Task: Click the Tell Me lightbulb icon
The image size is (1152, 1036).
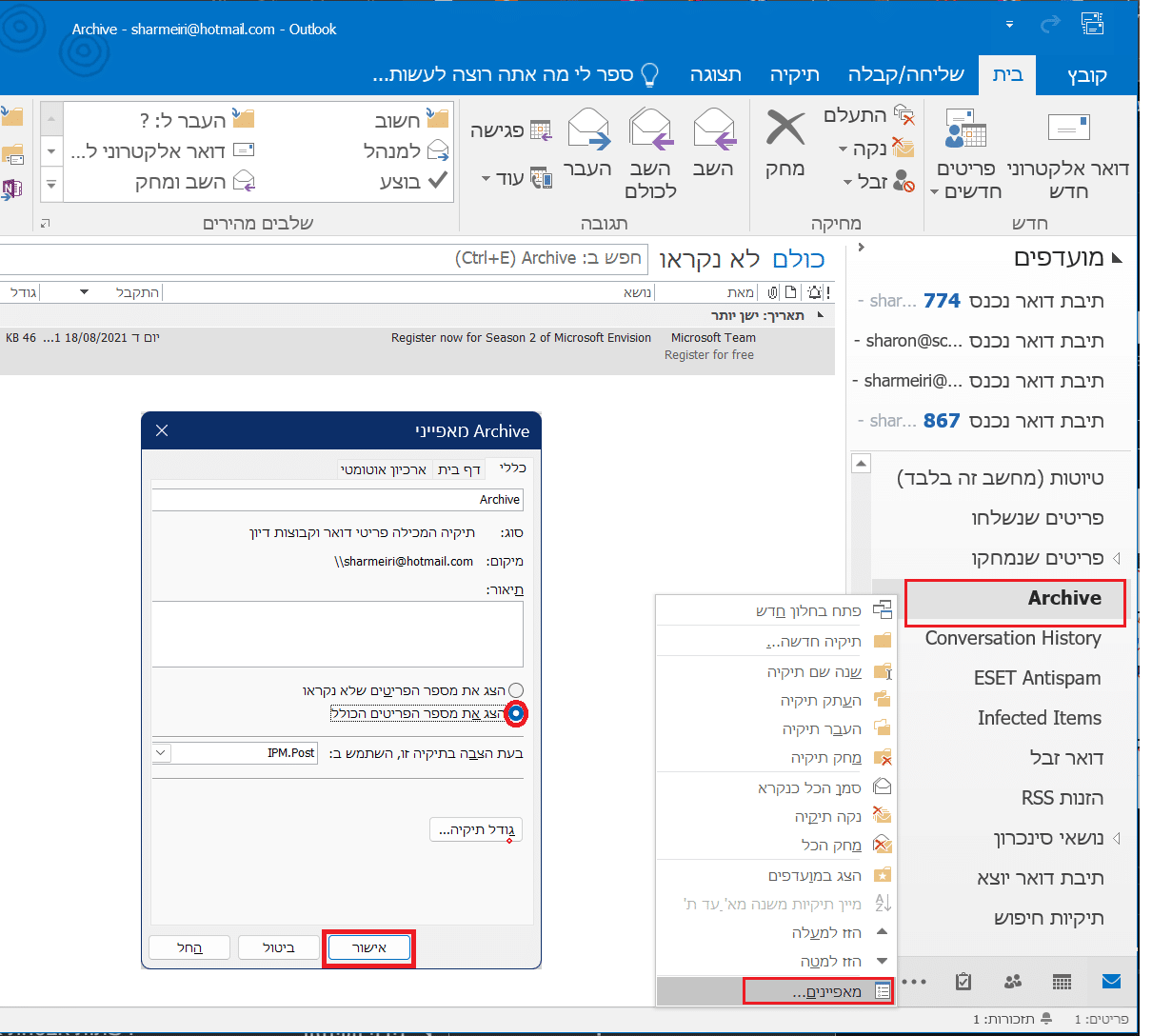Action: (650, 74)
